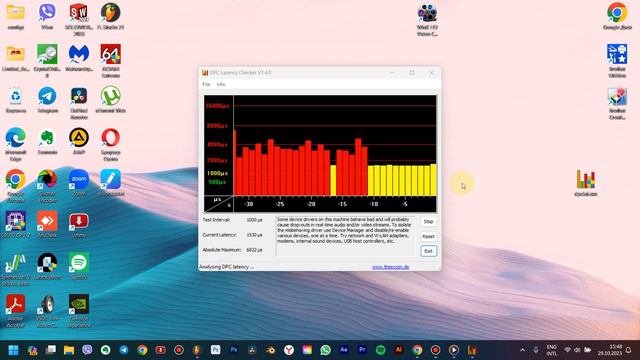
Task: Click the Stop button
Action: 428,222
